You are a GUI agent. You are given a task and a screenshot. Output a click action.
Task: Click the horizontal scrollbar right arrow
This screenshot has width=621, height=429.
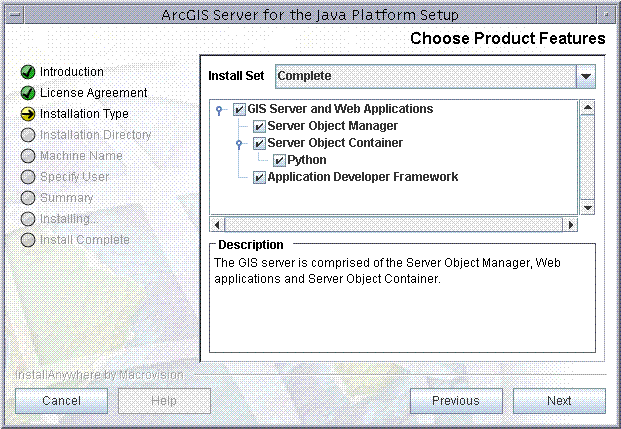click(570, 225)
